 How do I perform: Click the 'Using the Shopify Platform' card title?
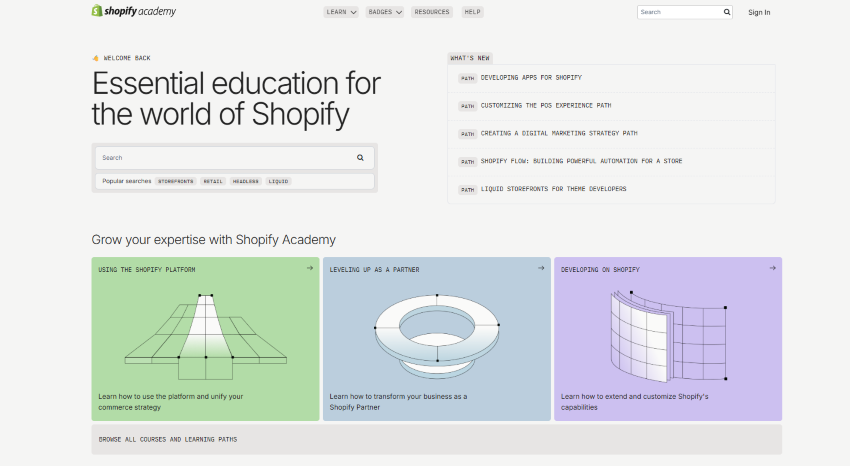(147, 269)
